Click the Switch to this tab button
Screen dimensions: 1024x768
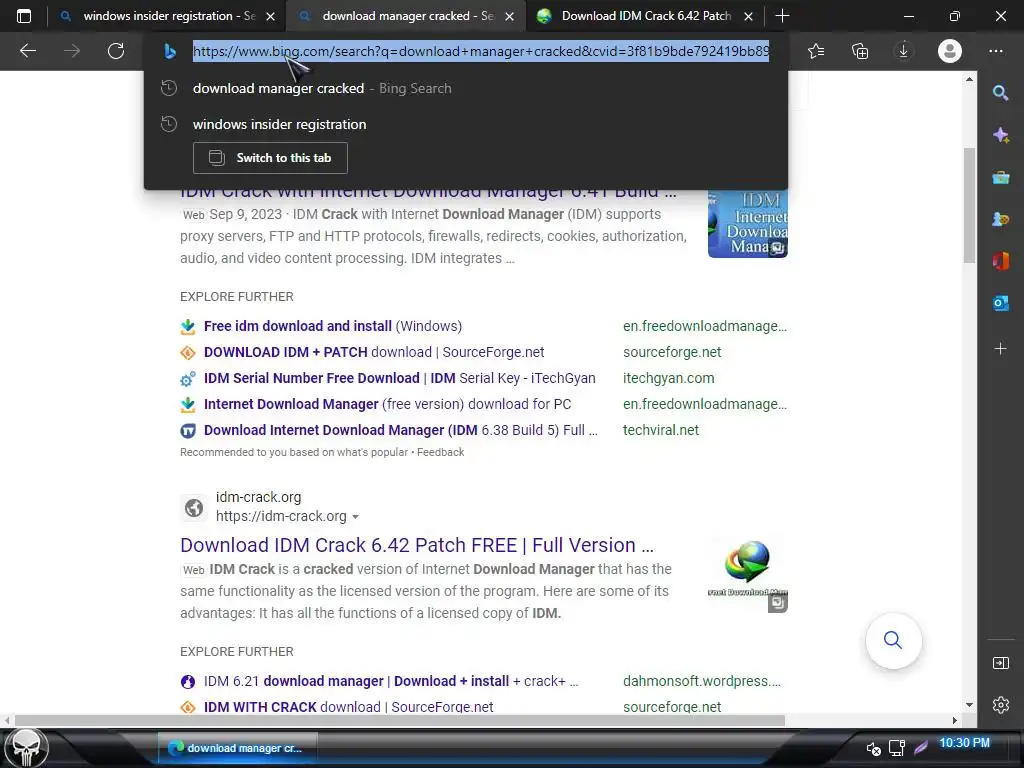(270, 158)
